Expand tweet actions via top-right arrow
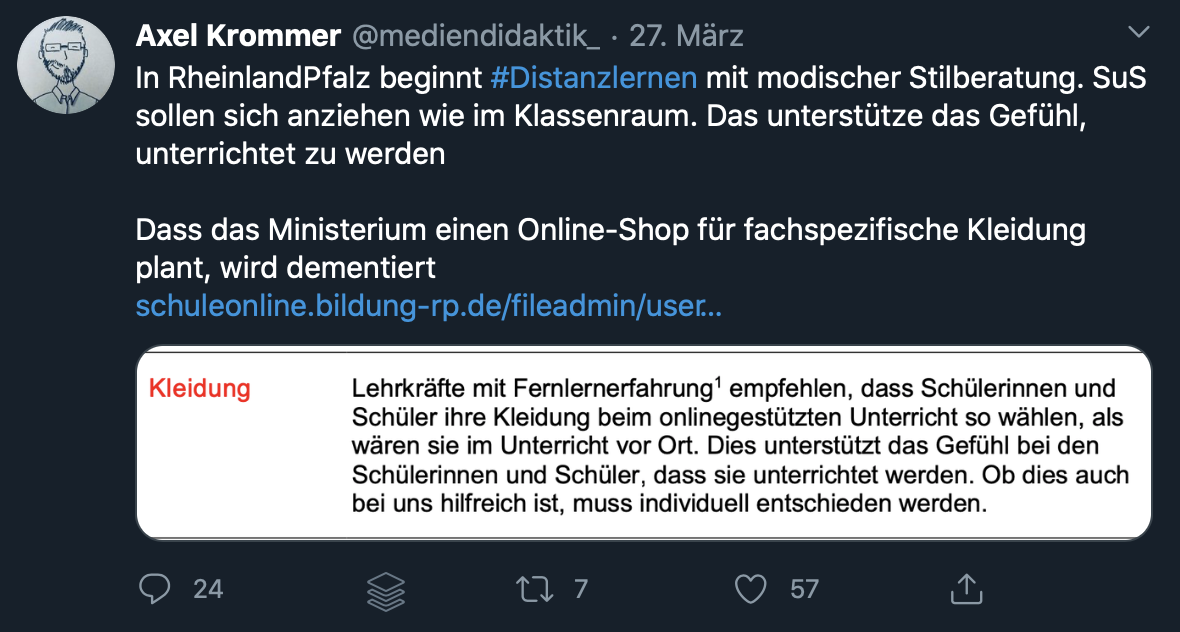This screenshot has width=1180, height=632. (x=1138, y=31)
